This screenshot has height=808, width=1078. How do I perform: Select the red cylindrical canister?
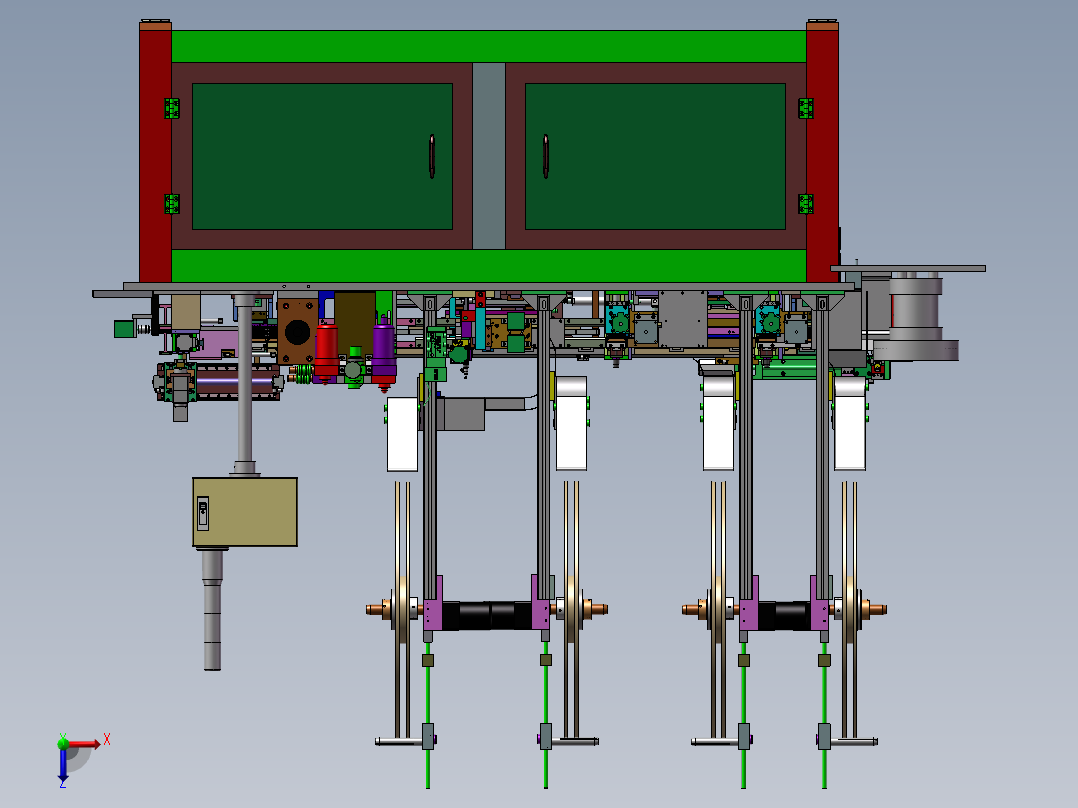327,352
